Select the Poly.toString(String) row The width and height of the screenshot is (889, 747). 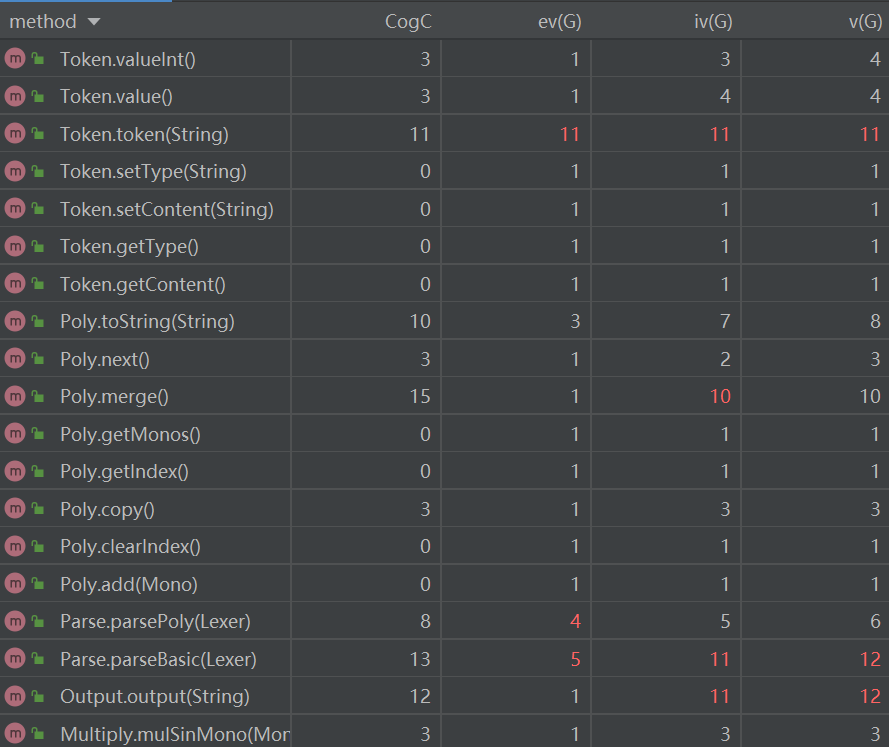[x=147, y=322]
